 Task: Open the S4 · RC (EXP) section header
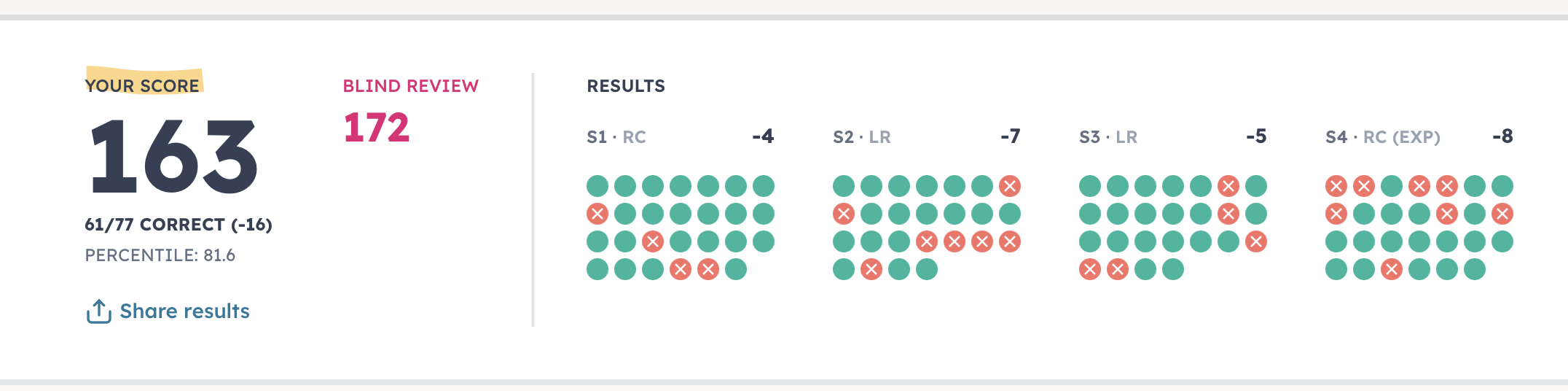pos(1383,137)
